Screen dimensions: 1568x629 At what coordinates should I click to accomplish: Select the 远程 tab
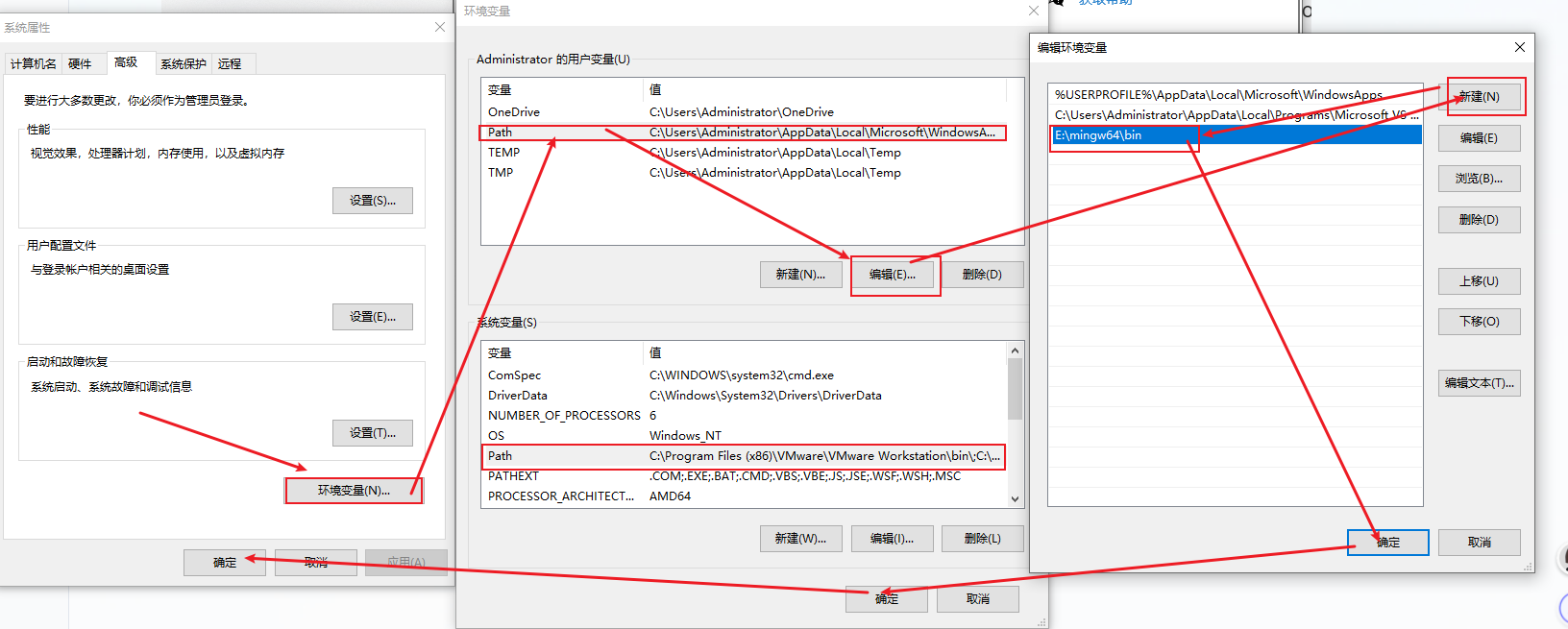(230, 64)
